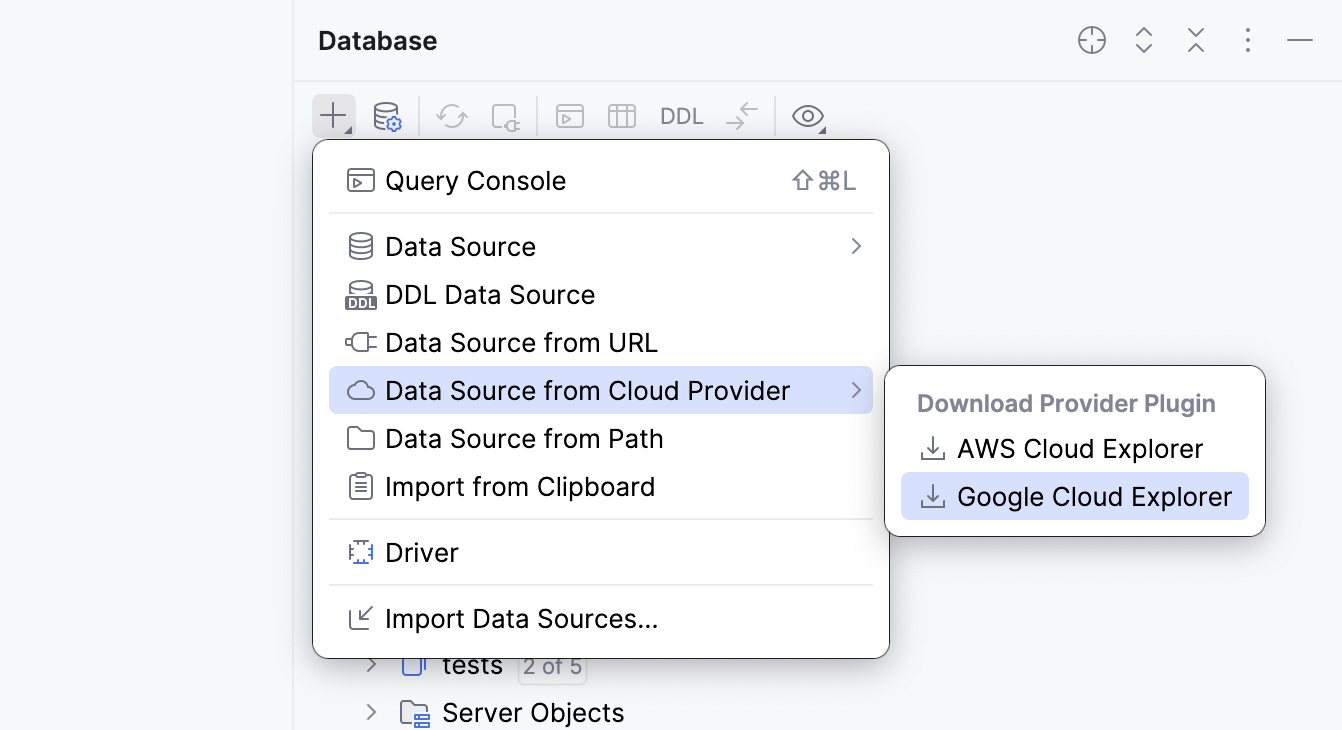Viewport: 1342px width, 730px height.
Task: Select Import from Clipboard
Action: (520, 487)
